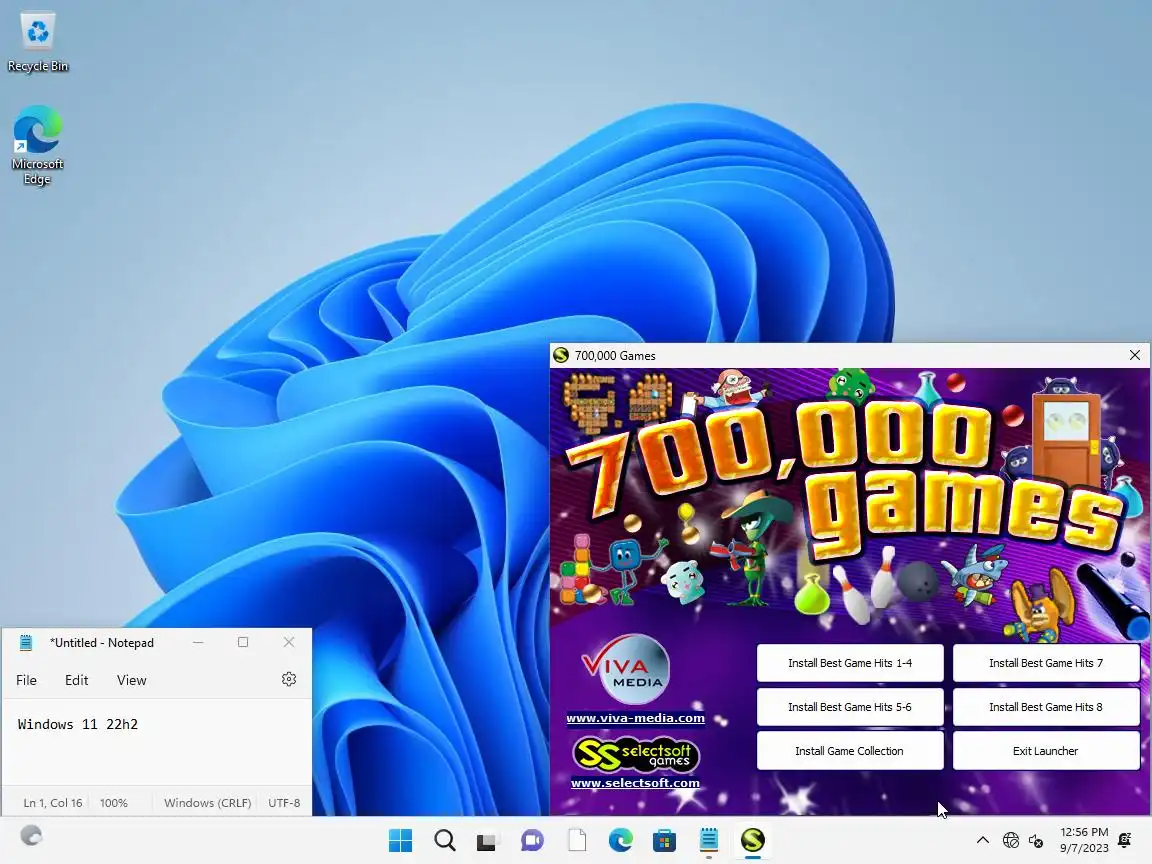Click the UTF-8 encoding status

(x=284, y=803)
